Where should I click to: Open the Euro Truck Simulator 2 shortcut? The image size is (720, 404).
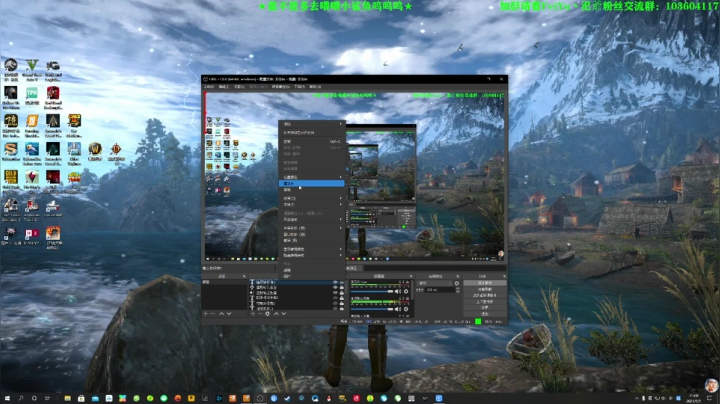[11, 209]
